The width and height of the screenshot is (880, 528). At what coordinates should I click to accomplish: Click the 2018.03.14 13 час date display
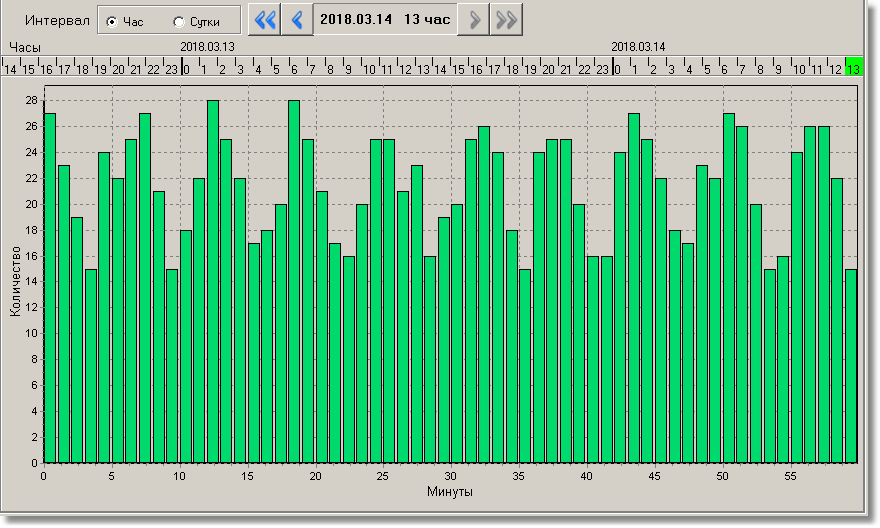[x=385, y=20]
